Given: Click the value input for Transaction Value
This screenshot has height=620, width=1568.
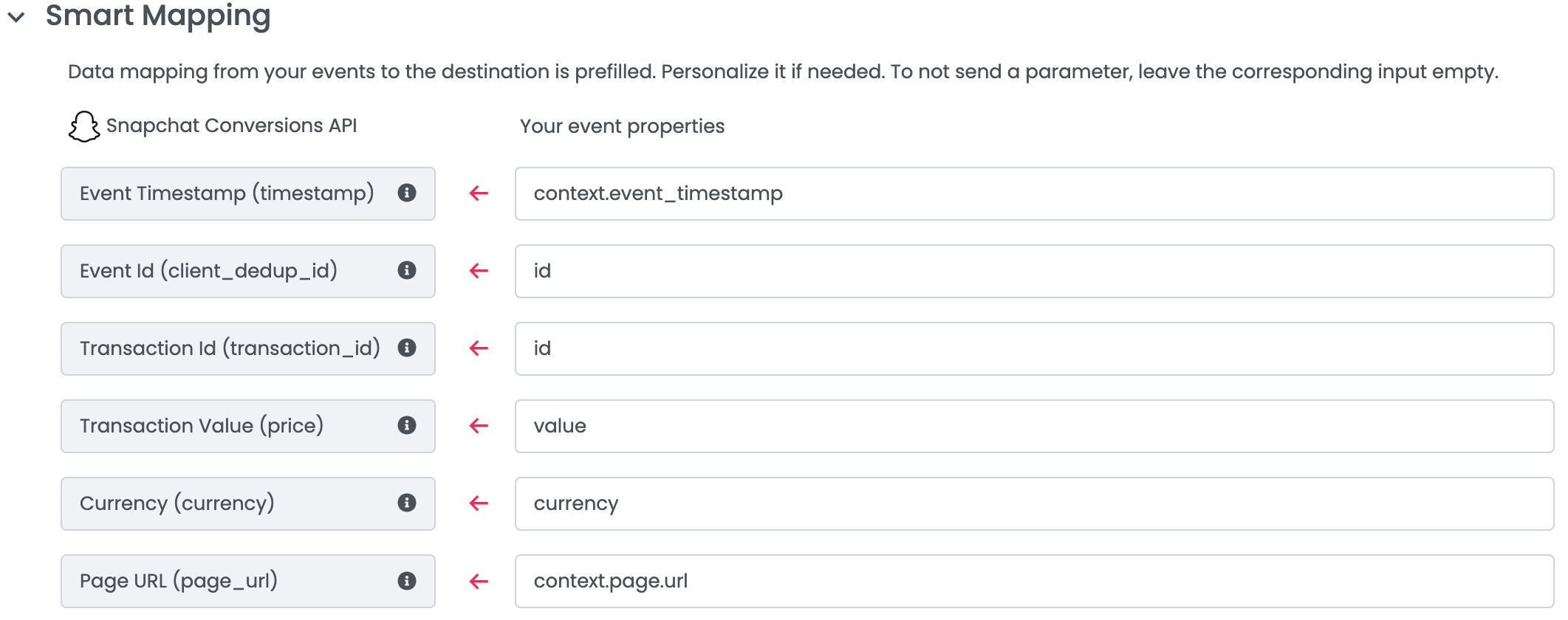Looking at the screenshot, I should (1034, 426).
